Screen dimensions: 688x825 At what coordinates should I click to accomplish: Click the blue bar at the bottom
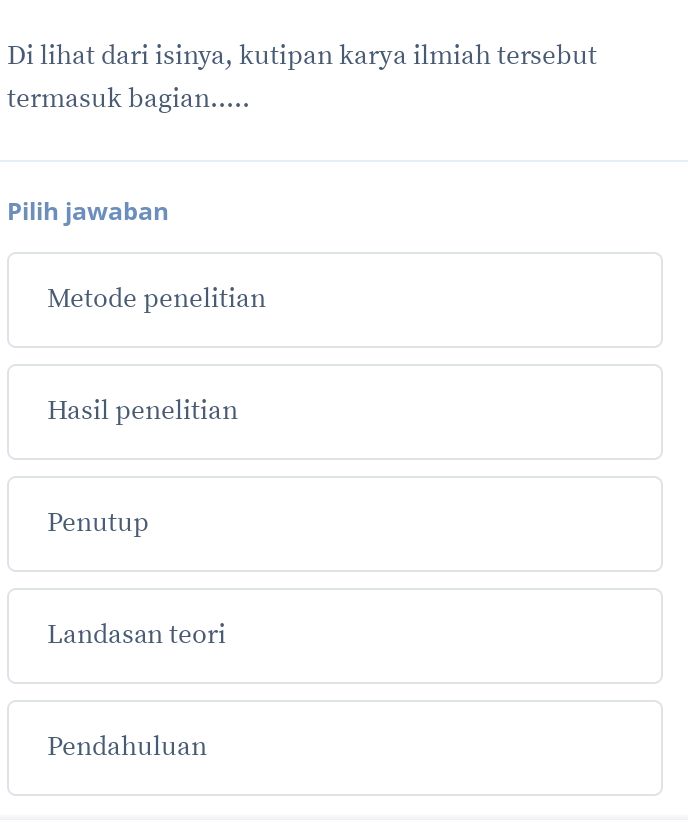[x=344, y=820]
